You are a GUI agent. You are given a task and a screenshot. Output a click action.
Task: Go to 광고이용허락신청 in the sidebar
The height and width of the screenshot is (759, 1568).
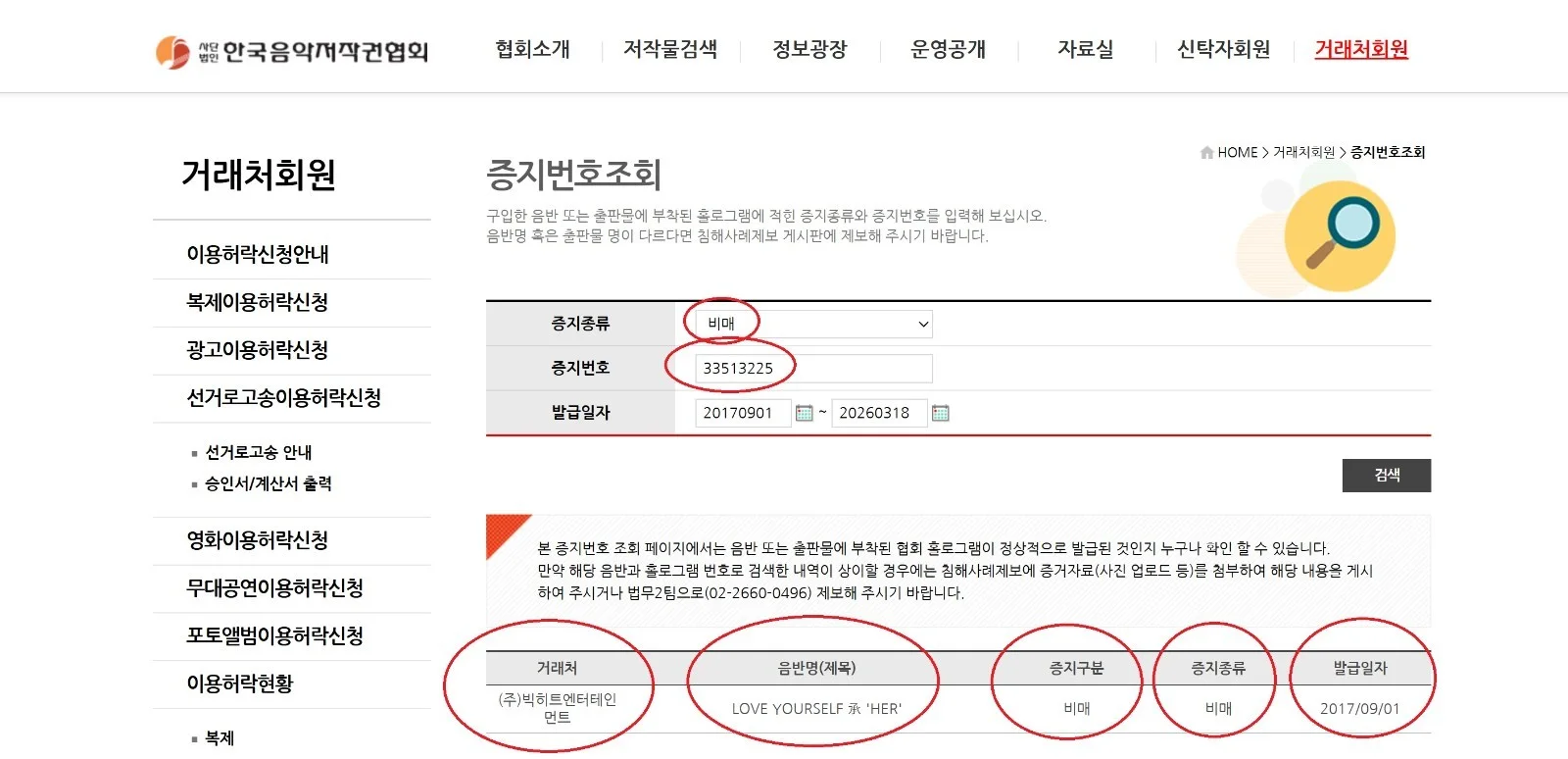[258, 350]
